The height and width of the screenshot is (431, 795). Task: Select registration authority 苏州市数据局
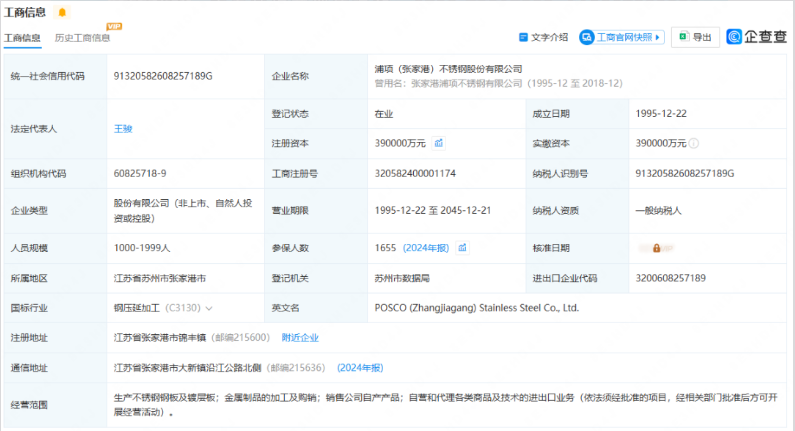point(402,278)
